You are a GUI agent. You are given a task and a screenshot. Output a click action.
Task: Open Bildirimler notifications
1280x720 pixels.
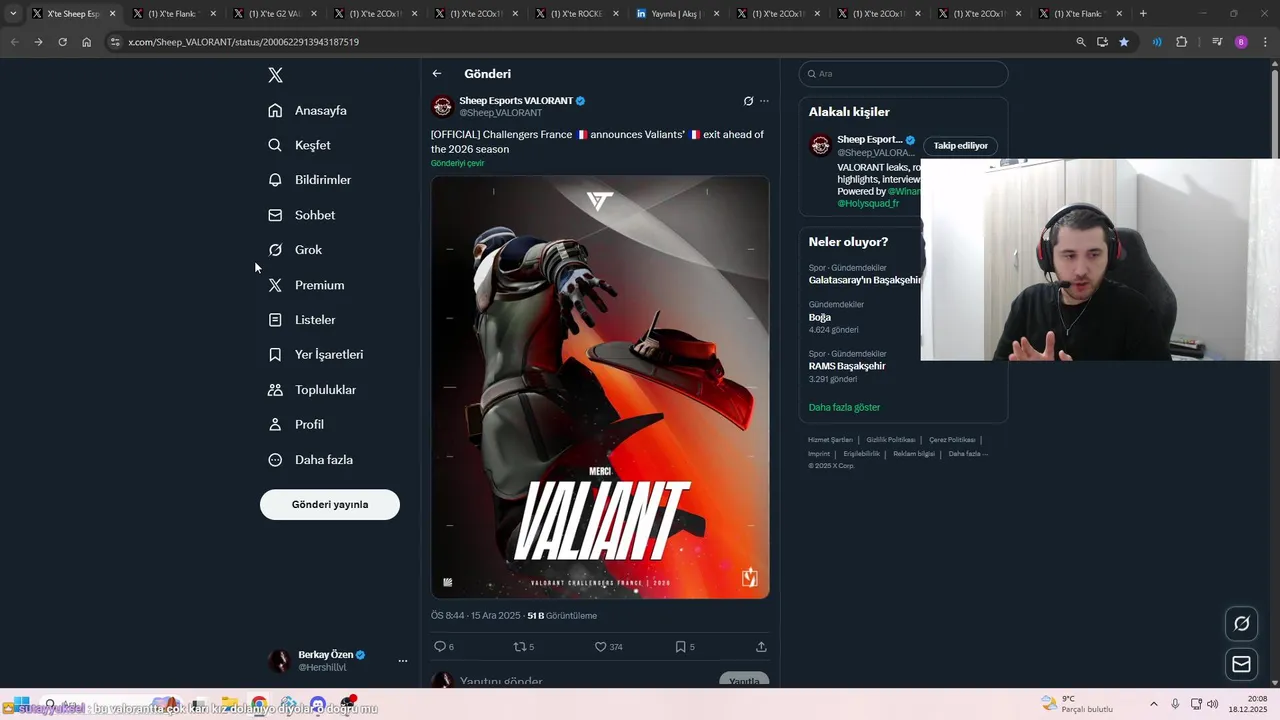[x=310, y=180]
